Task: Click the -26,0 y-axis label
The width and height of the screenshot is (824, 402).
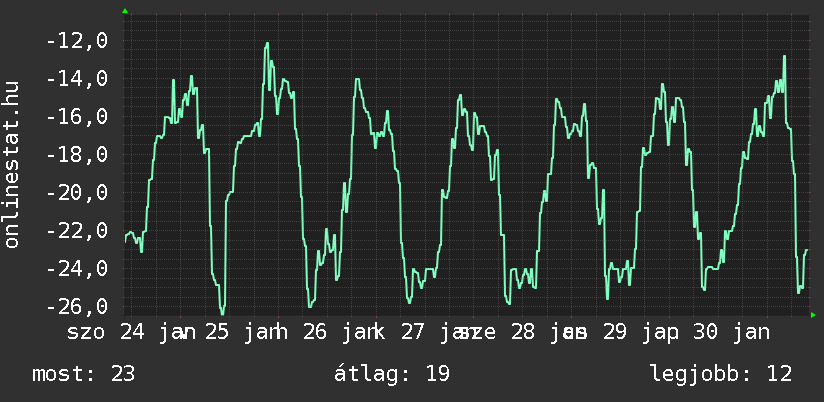Action: point(77,307)
